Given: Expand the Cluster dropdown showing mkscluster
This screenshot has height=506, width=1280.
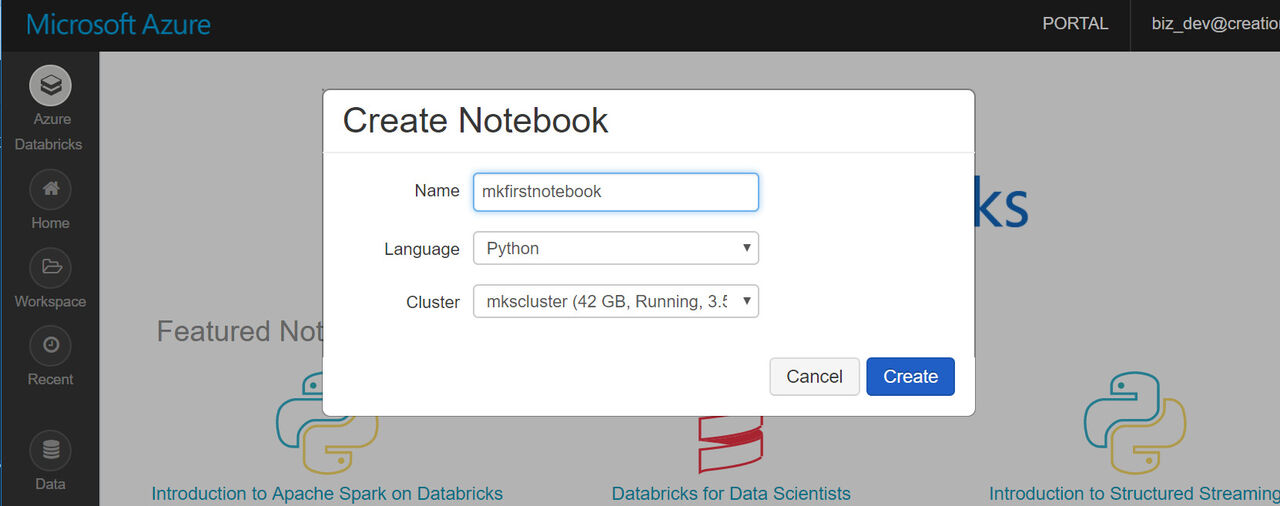Looking at the screenshot, I should [x=615, y=301].
